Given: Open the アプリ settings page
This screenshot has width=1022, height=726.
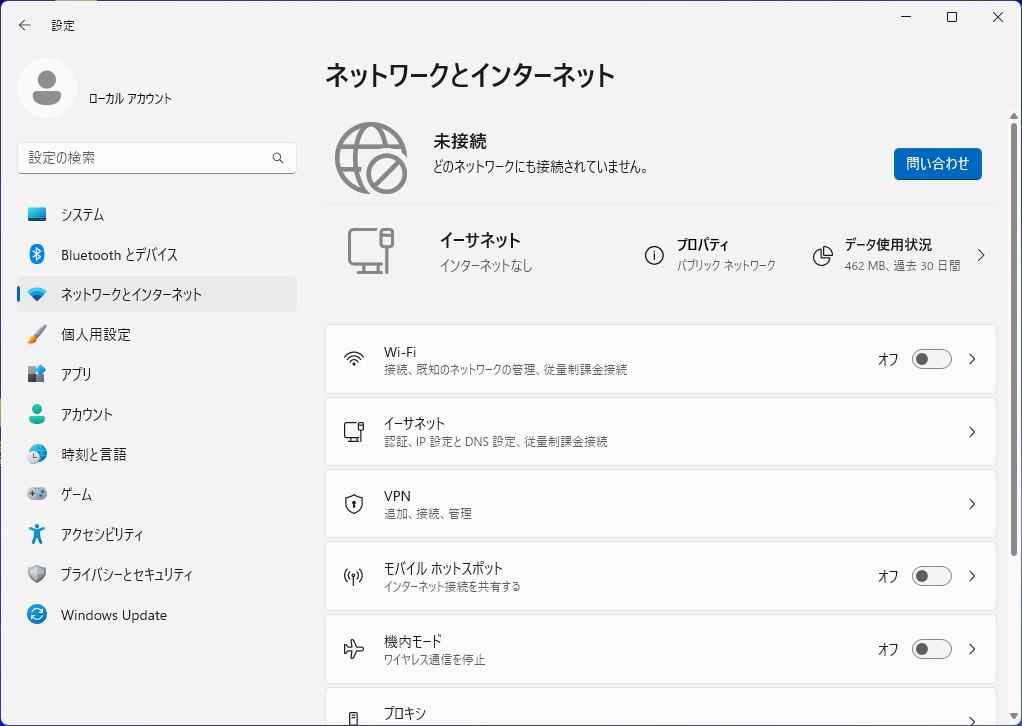Looking at the screenshot, I should click(x=157, y=374).
